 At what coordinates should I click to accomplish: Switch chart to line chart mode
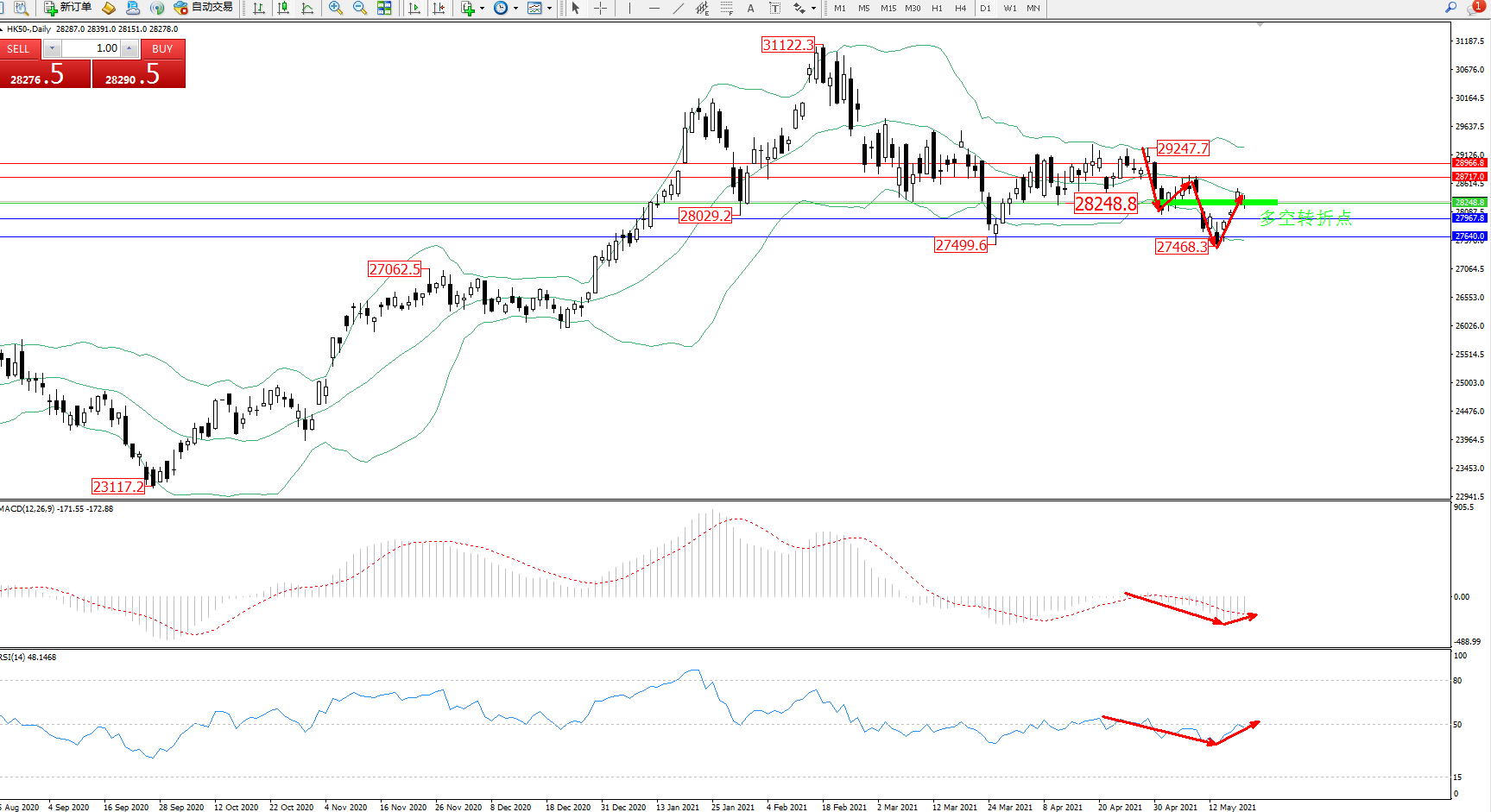307,8
